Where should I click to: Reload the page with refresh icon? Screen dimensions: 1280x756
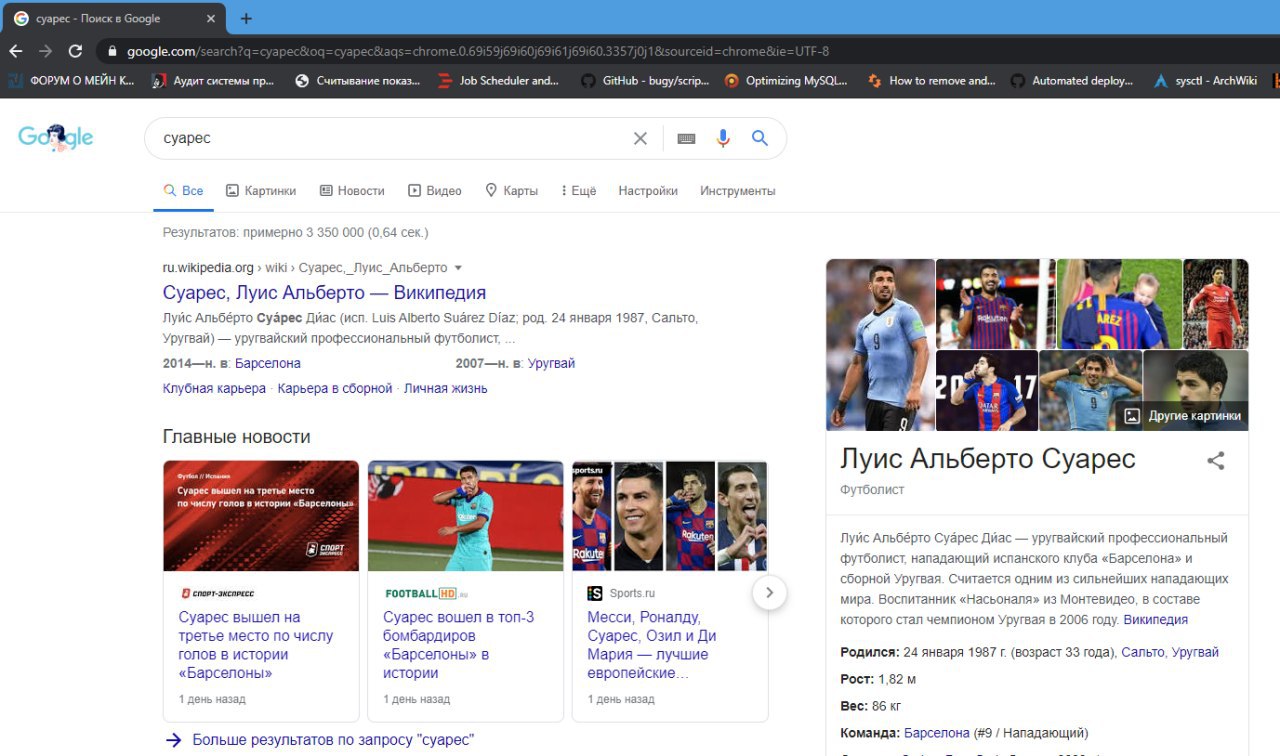(x=75, y=51)
